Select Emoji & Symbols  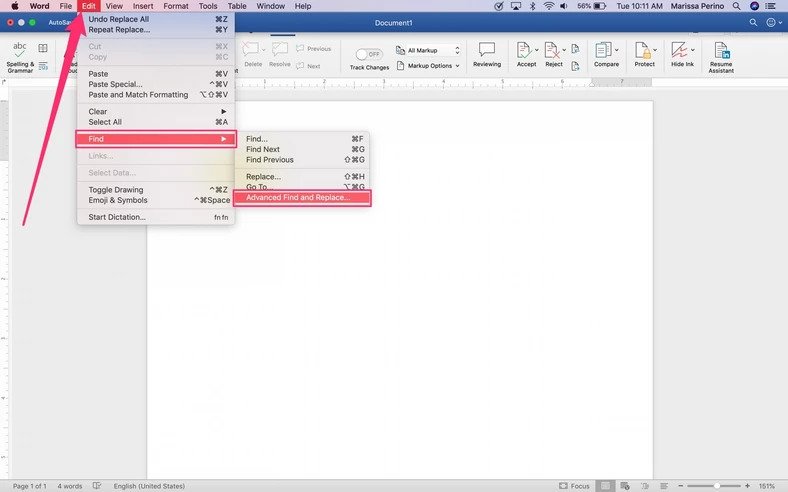(x=156, y=200)
